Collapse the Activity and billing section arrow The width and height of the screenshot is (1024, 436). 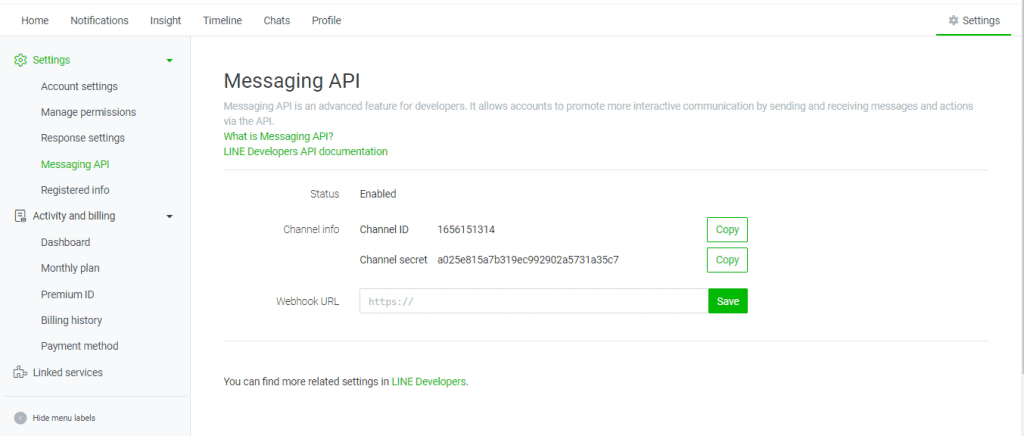point(170,216)
